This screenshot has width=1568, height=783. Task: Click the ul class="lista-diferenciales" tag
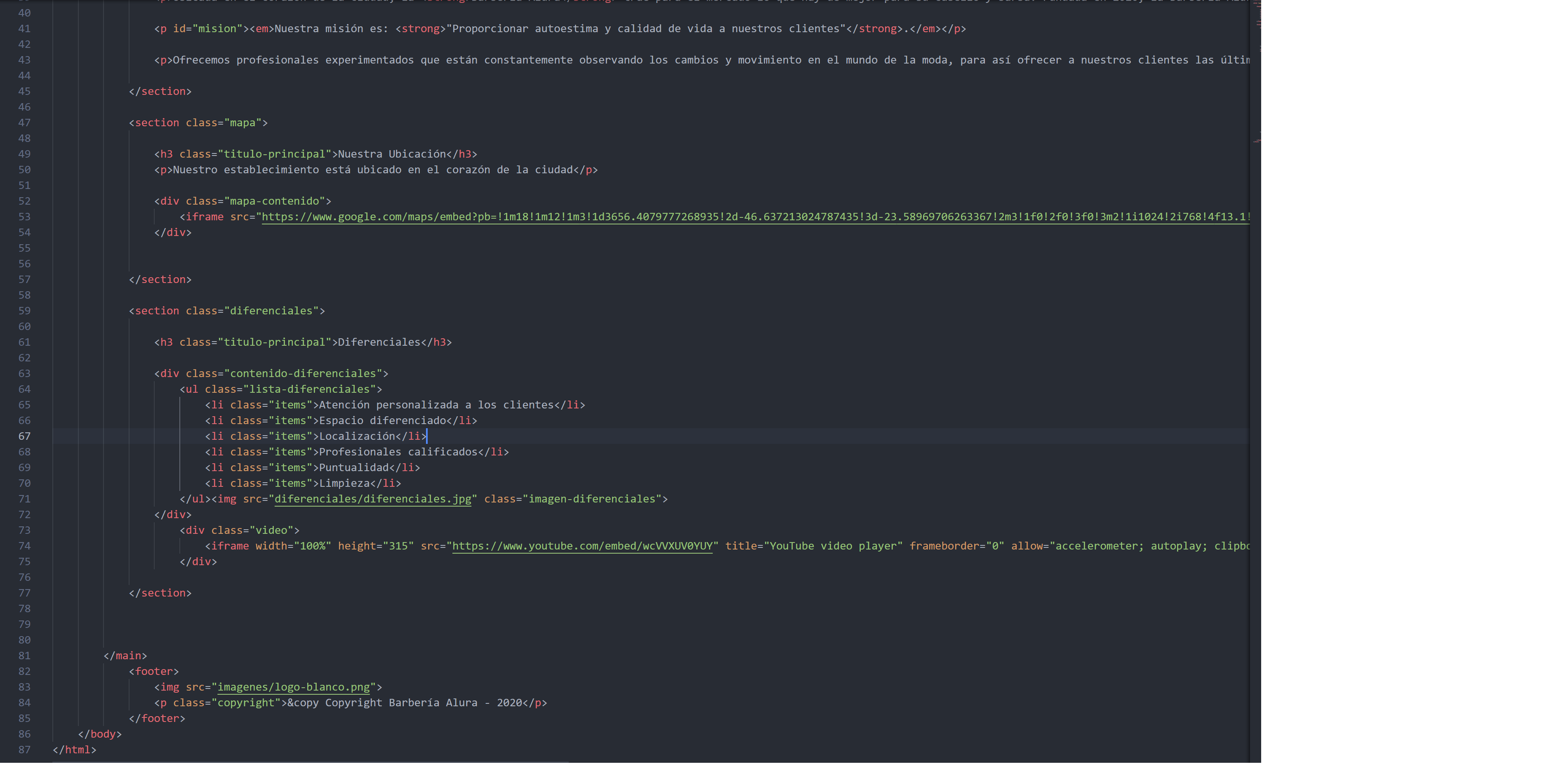coord(281,389)
